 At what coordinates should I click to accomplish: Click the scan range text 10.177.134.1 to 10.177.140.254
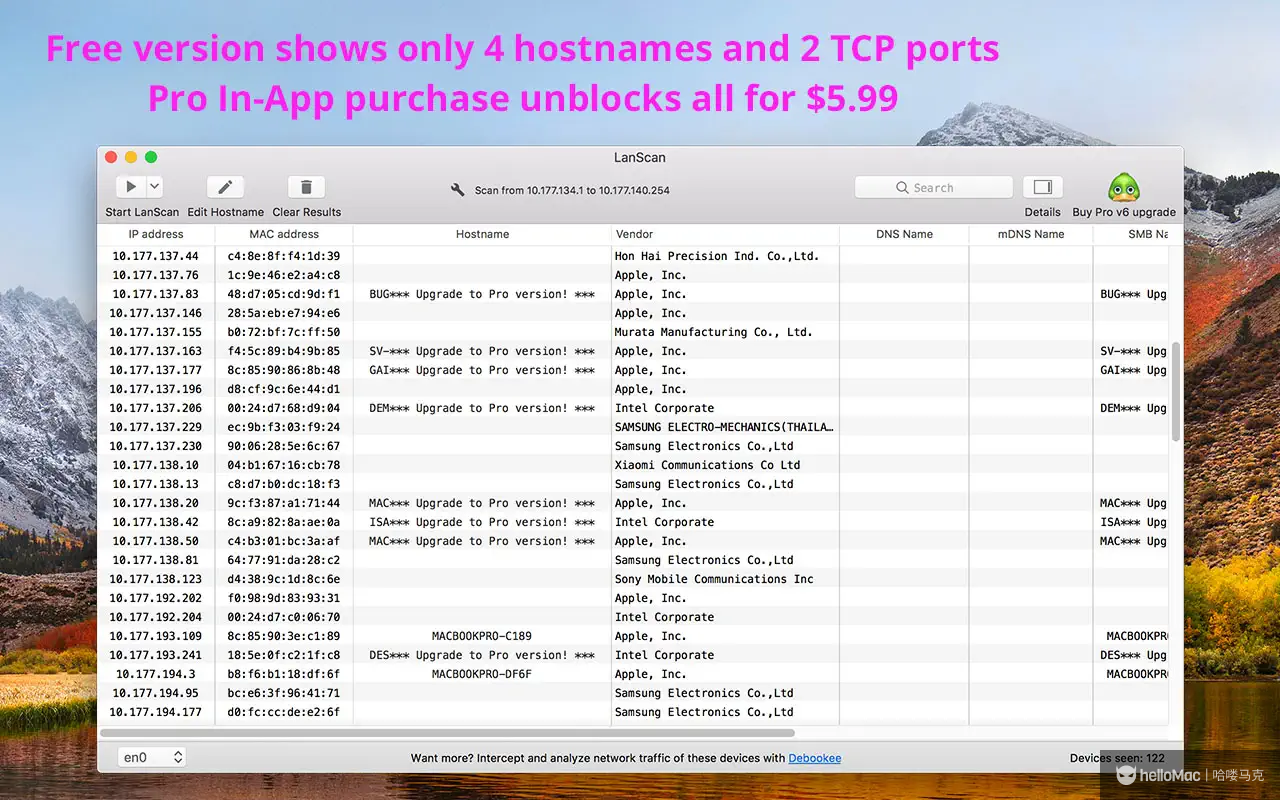point(572,190)
